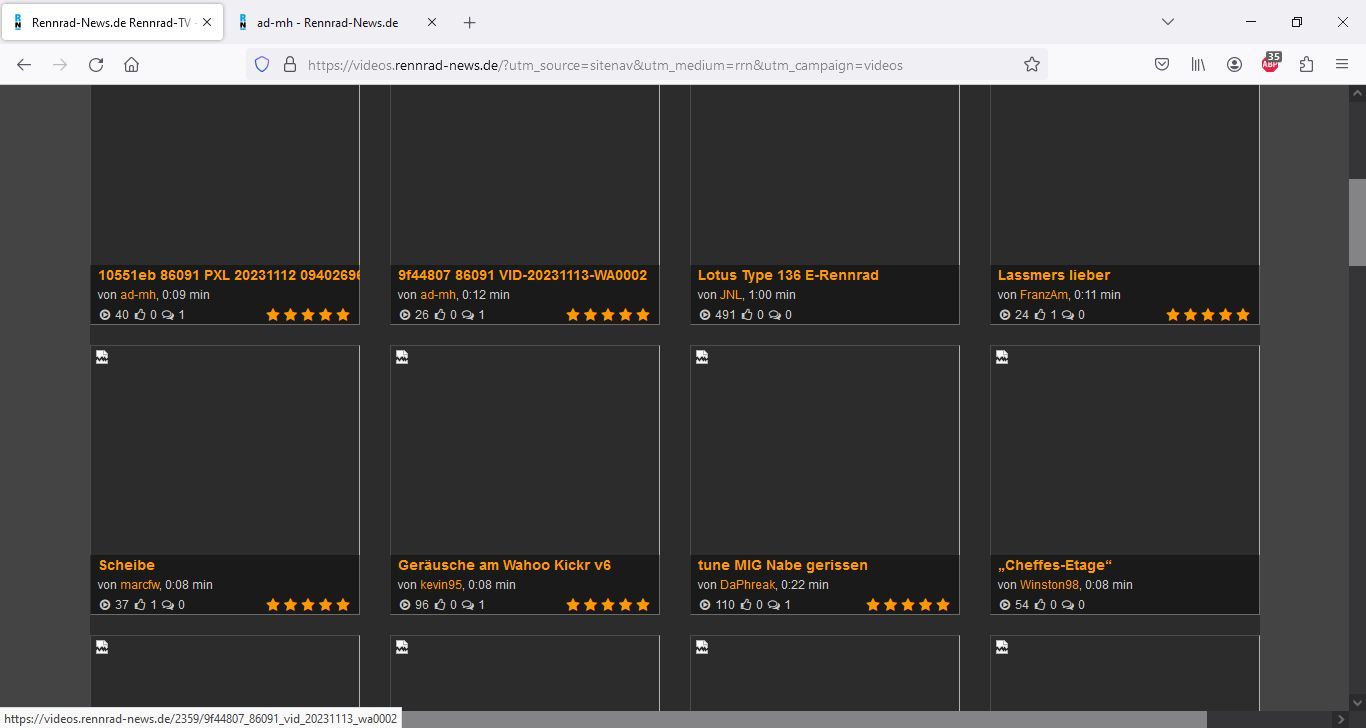The height and width of the screenshot is (728, 1366).
Task: Open the Firefox application menu
Action: (1342, 64)
